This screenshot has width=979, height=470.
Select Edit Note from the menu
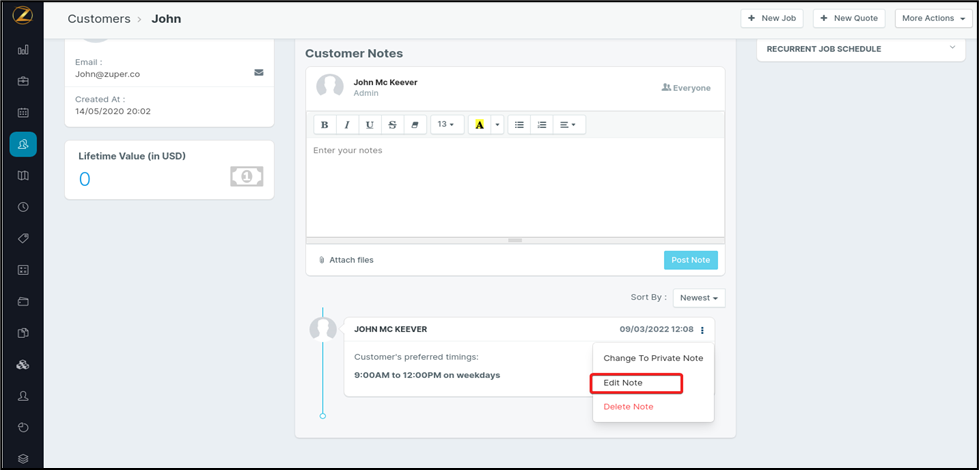(623, 383)
